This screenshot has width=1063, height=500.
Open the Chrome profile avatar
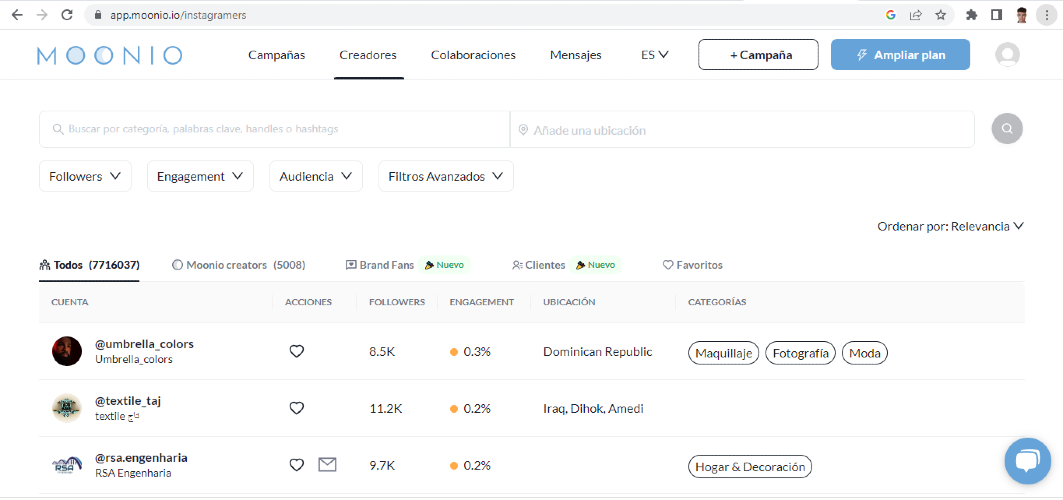[x=1022, y=15]
